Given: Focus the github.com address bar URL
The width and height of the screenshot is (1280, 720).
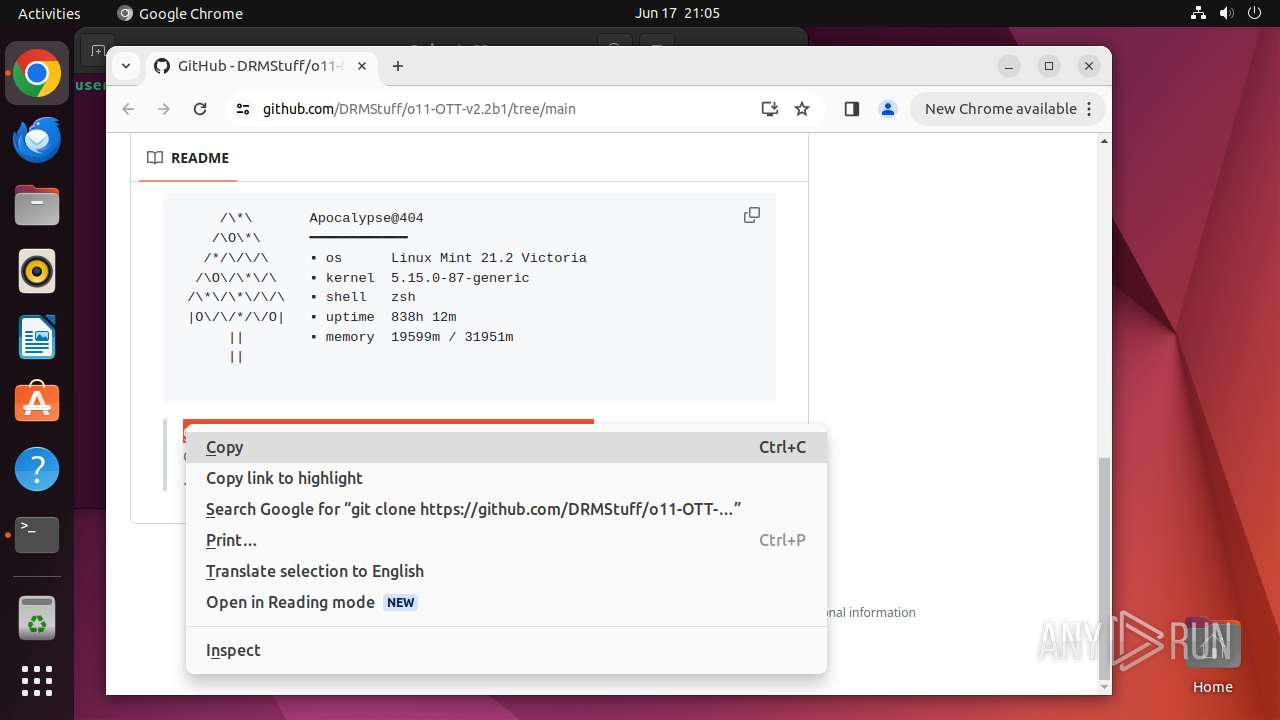Looking at the screenshot, I should 419,109.
